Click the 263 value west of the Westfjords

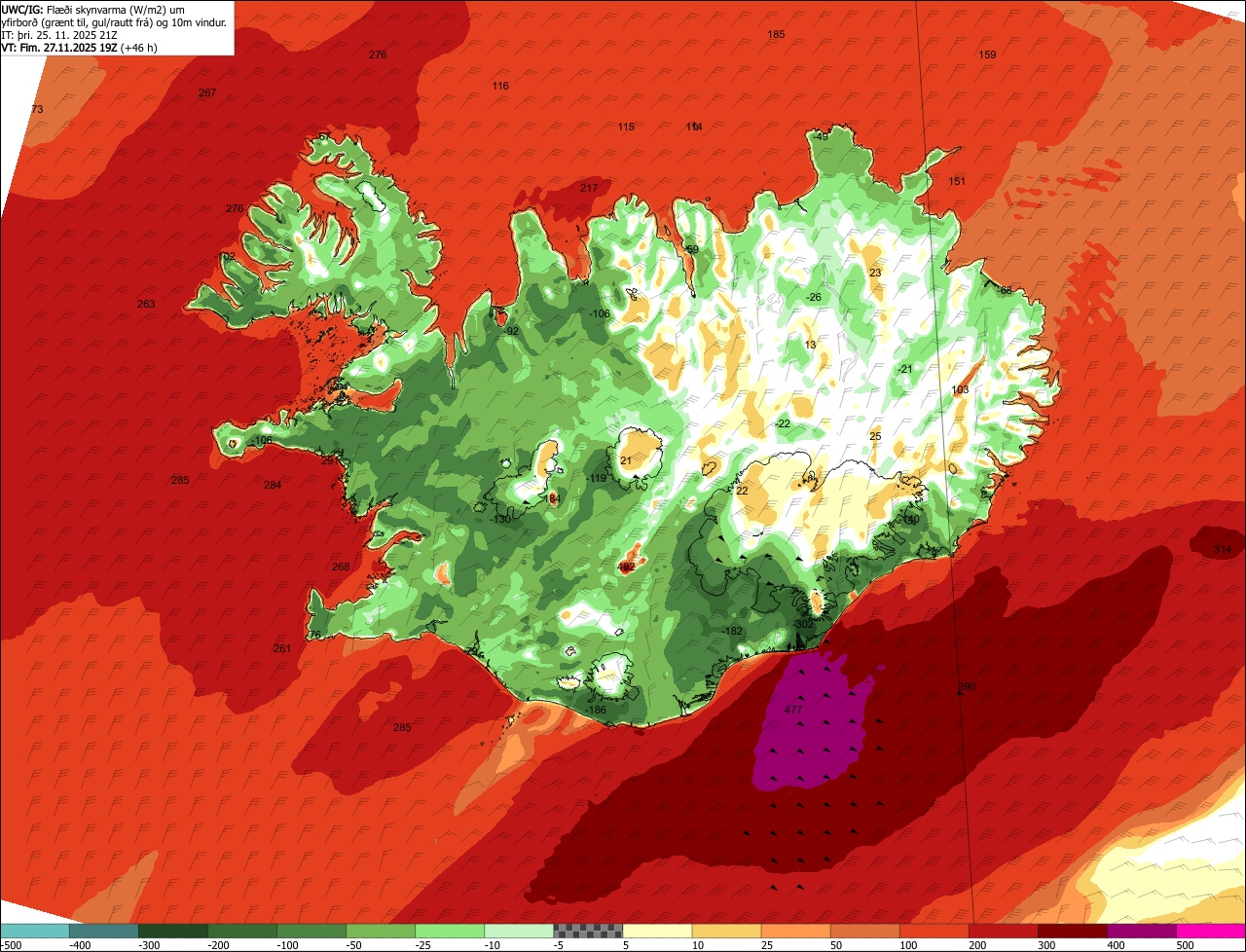coord(146,305)
